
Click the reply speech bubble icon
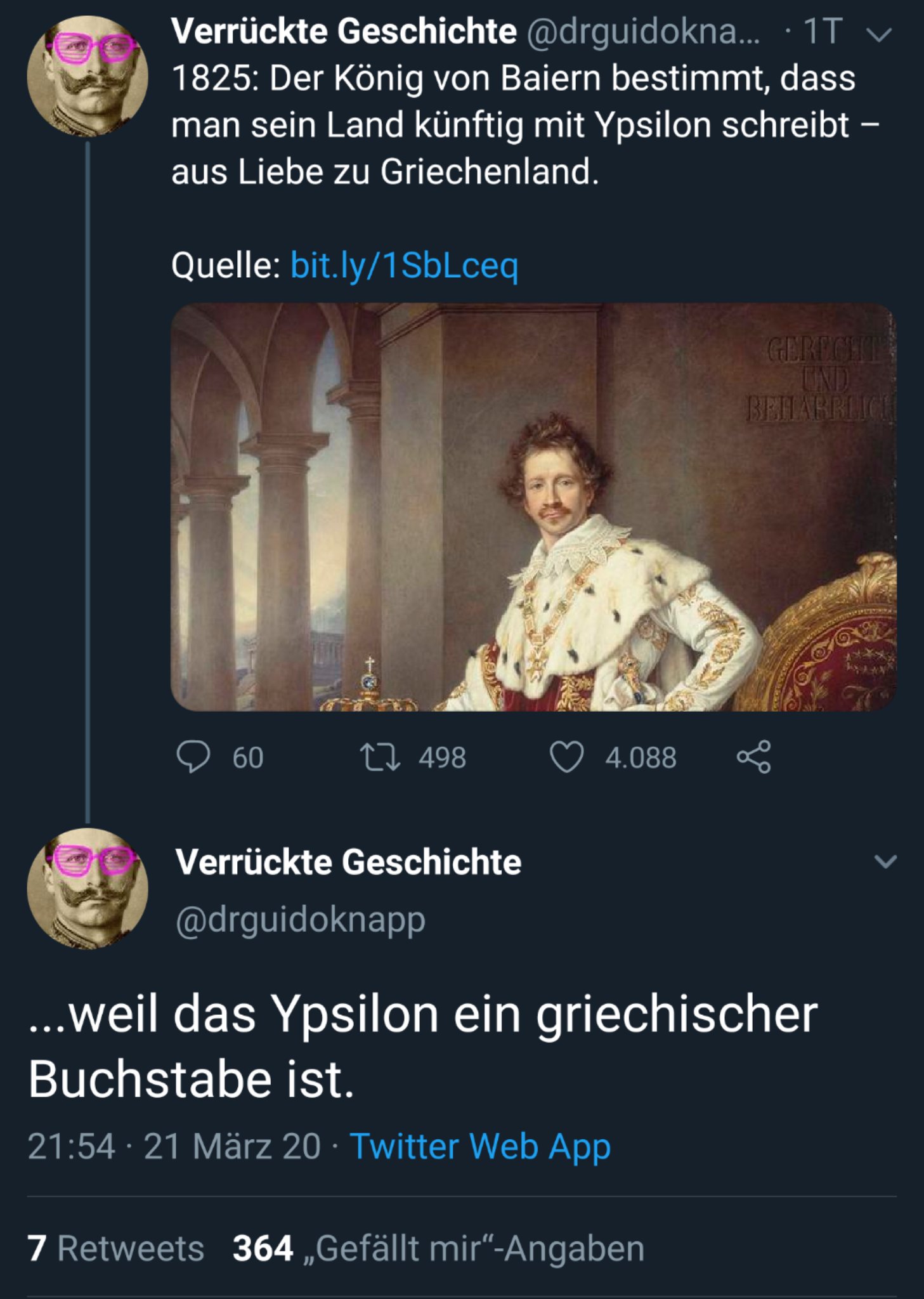click(x=193, y=757)
